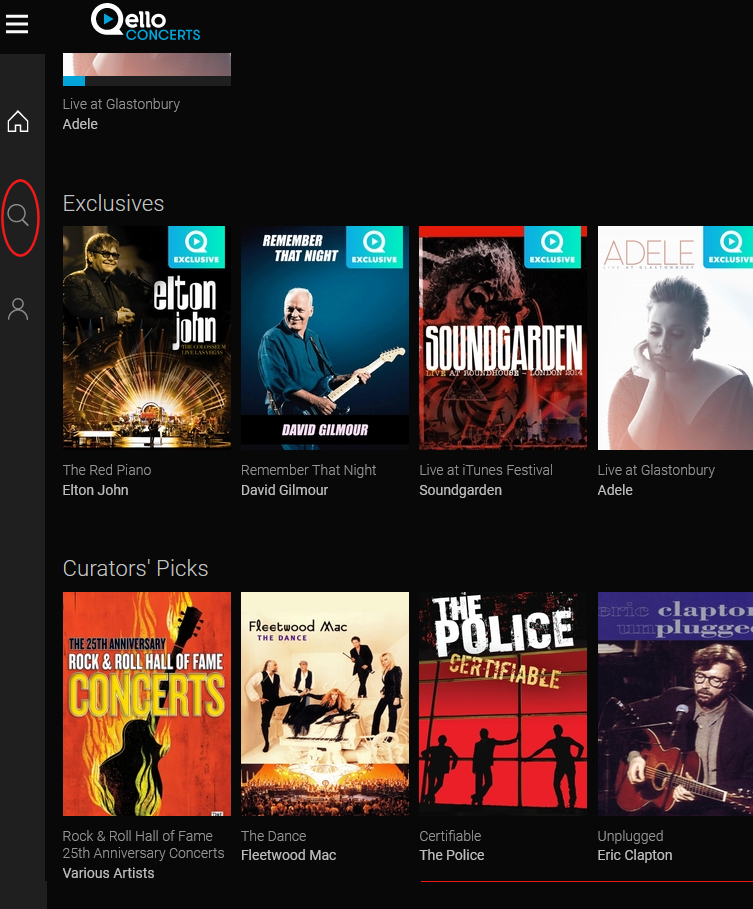Select the 'Various Artists' name
The height and width of the screenshot is (909, 753).
click(108, 873)
